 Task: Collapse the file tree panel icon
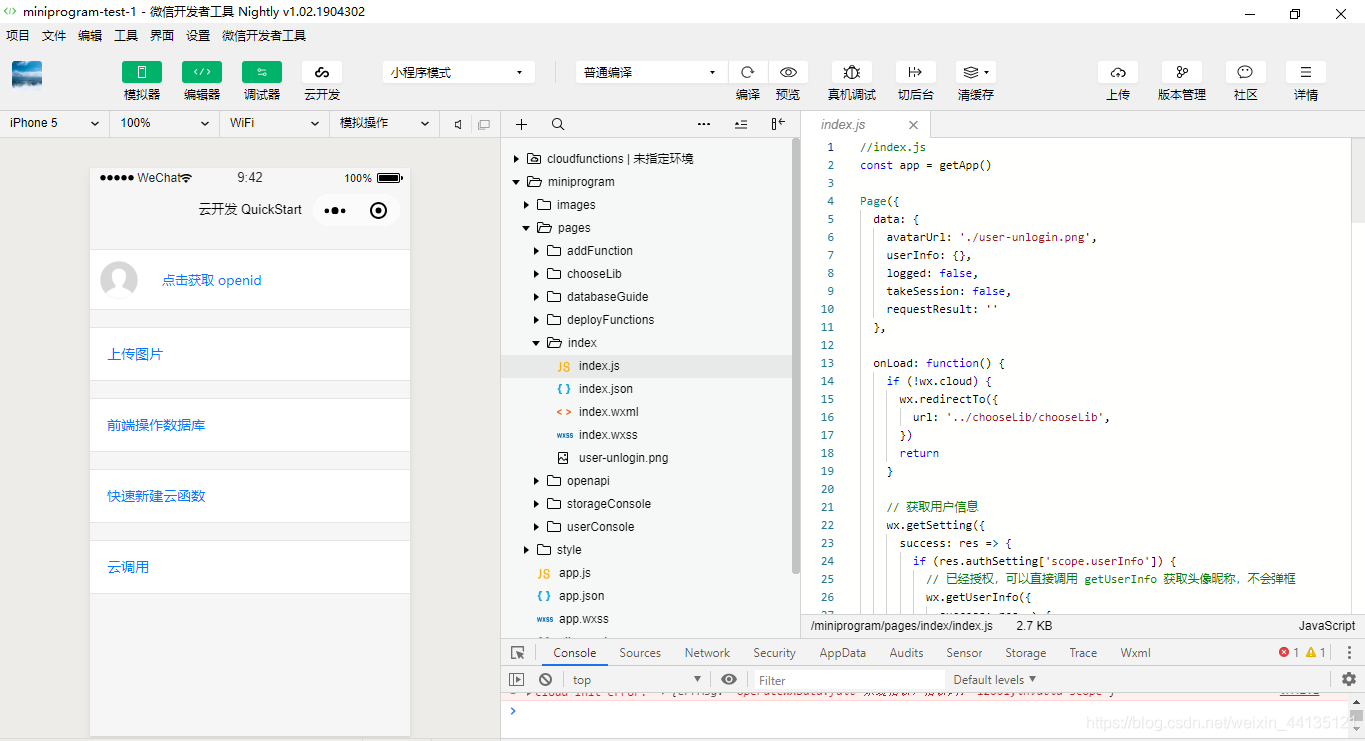(778, 124)
